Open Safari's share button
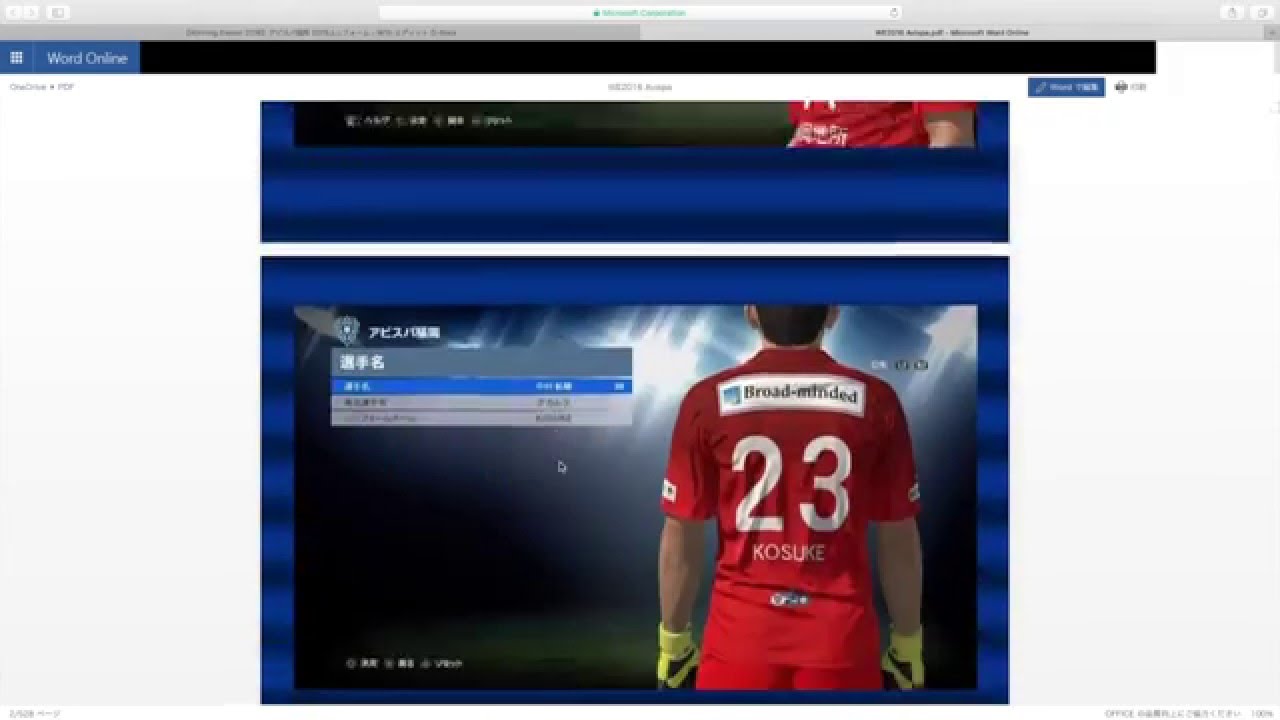1280x720 pixels. click(x=1232, y=12)
